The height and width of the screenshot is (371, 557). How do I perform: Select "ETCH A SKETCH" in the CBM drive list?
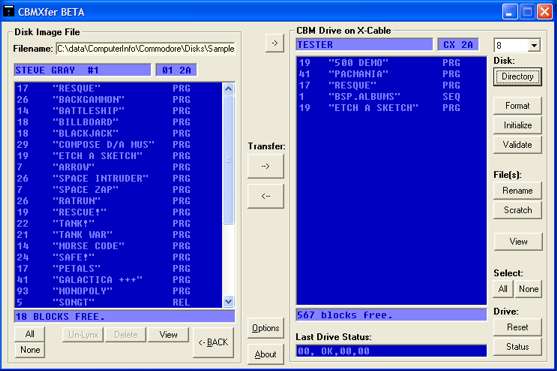[x=391, y=108]
